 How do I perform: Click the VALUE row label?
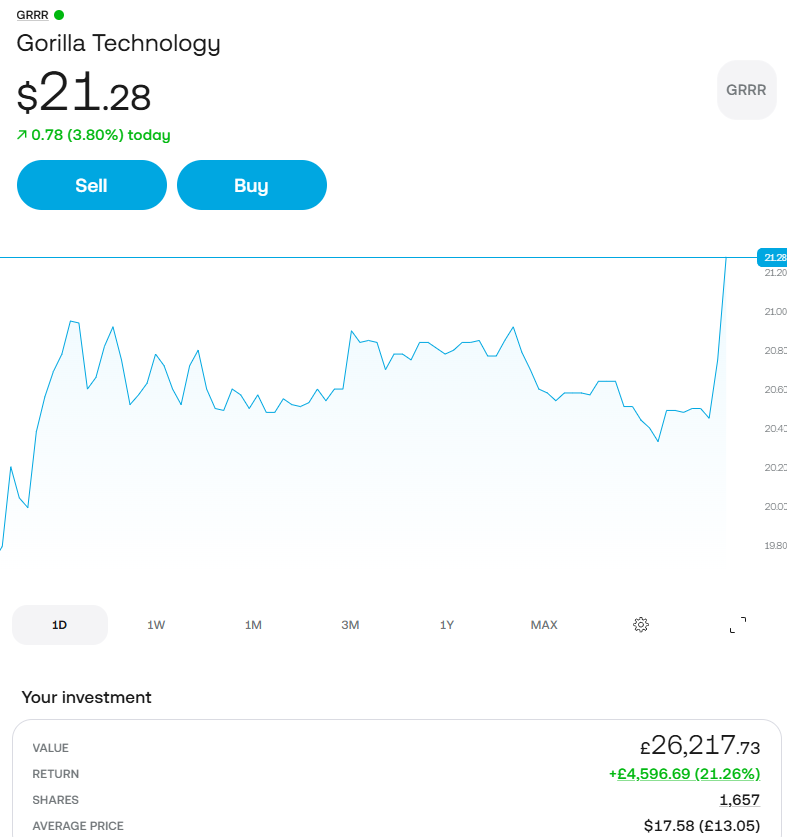point(51,748)
